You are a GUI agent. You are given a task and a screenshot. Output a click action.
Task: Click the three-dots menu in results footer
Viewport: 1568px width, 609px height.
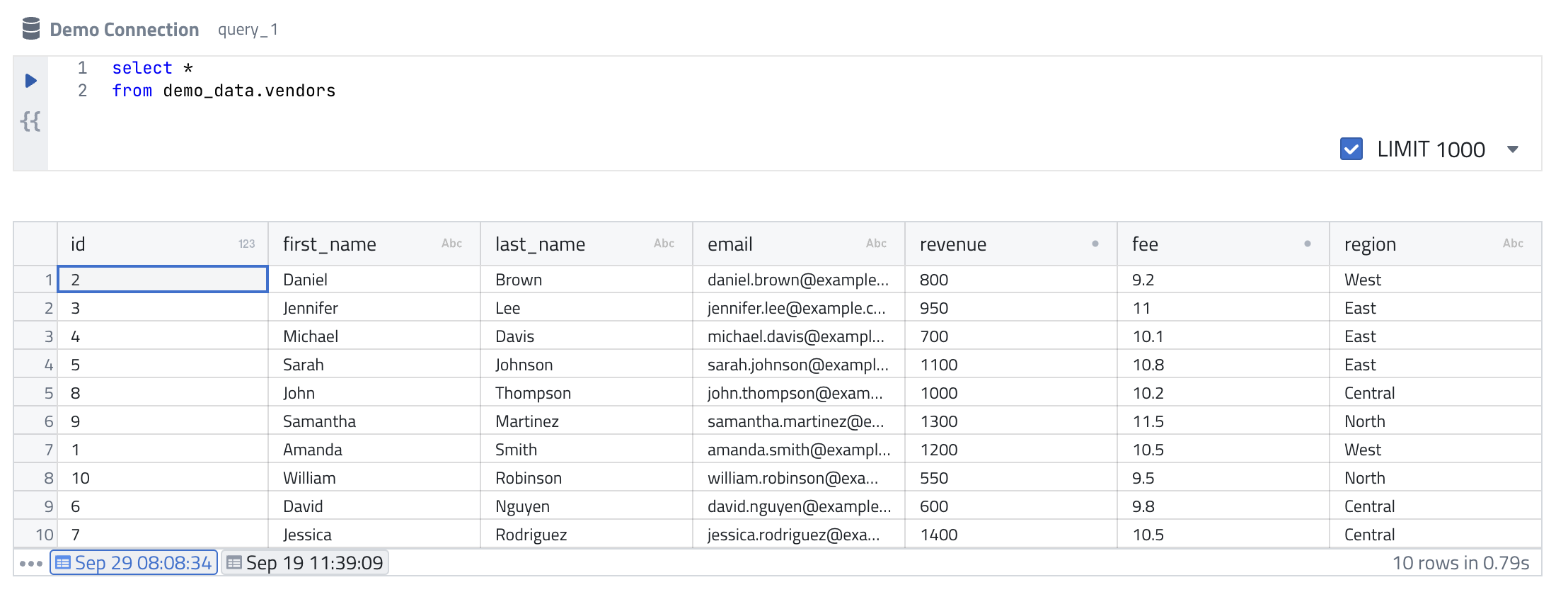pyautogui.click(x=31, y=564)
